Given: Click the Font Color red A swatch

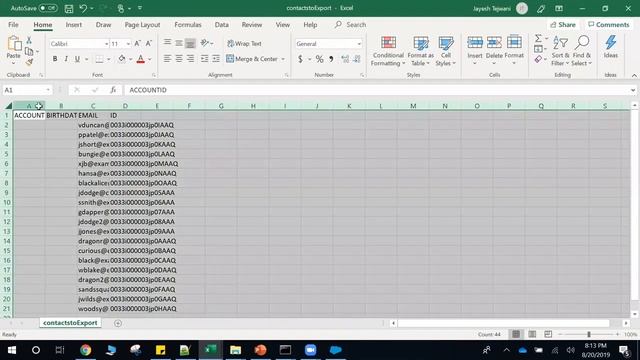Looking at the screenshot, I should tap(141, 59).
